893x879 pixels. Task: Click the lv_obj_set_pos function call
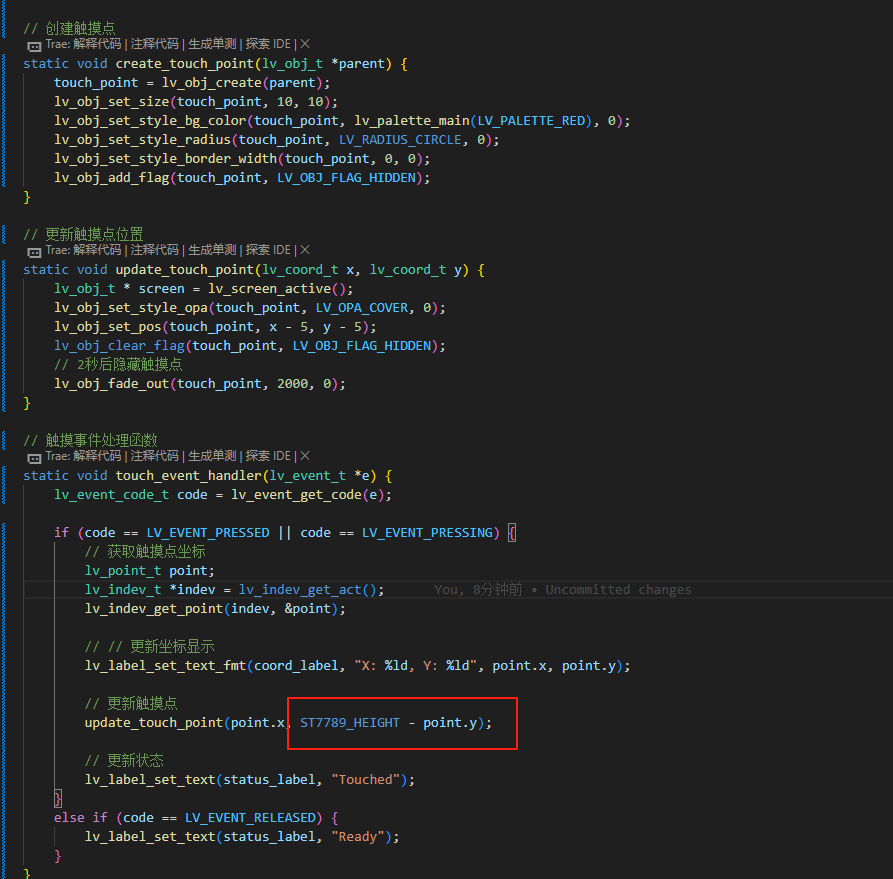pyautogui.click(x=108, y=327)
